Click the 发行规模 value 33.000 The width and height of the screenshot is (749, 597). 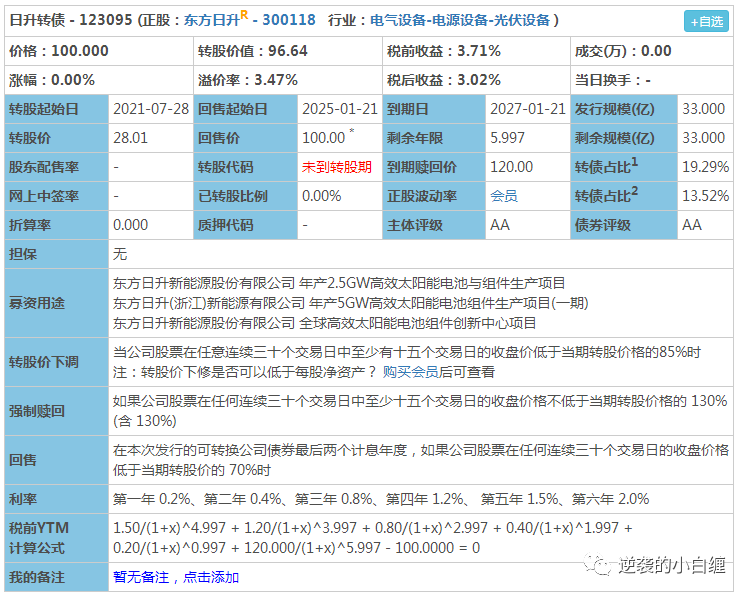click(x=704, y=109)
